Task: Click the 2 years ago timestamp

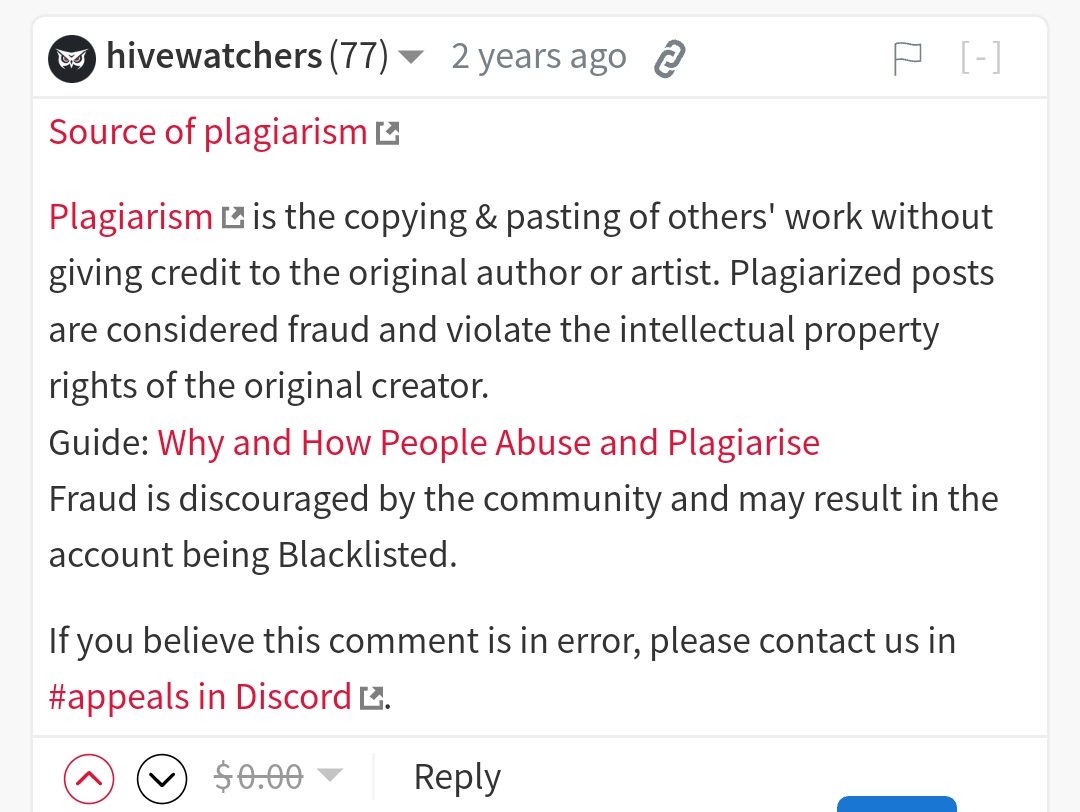Action: tap(539, 57)
